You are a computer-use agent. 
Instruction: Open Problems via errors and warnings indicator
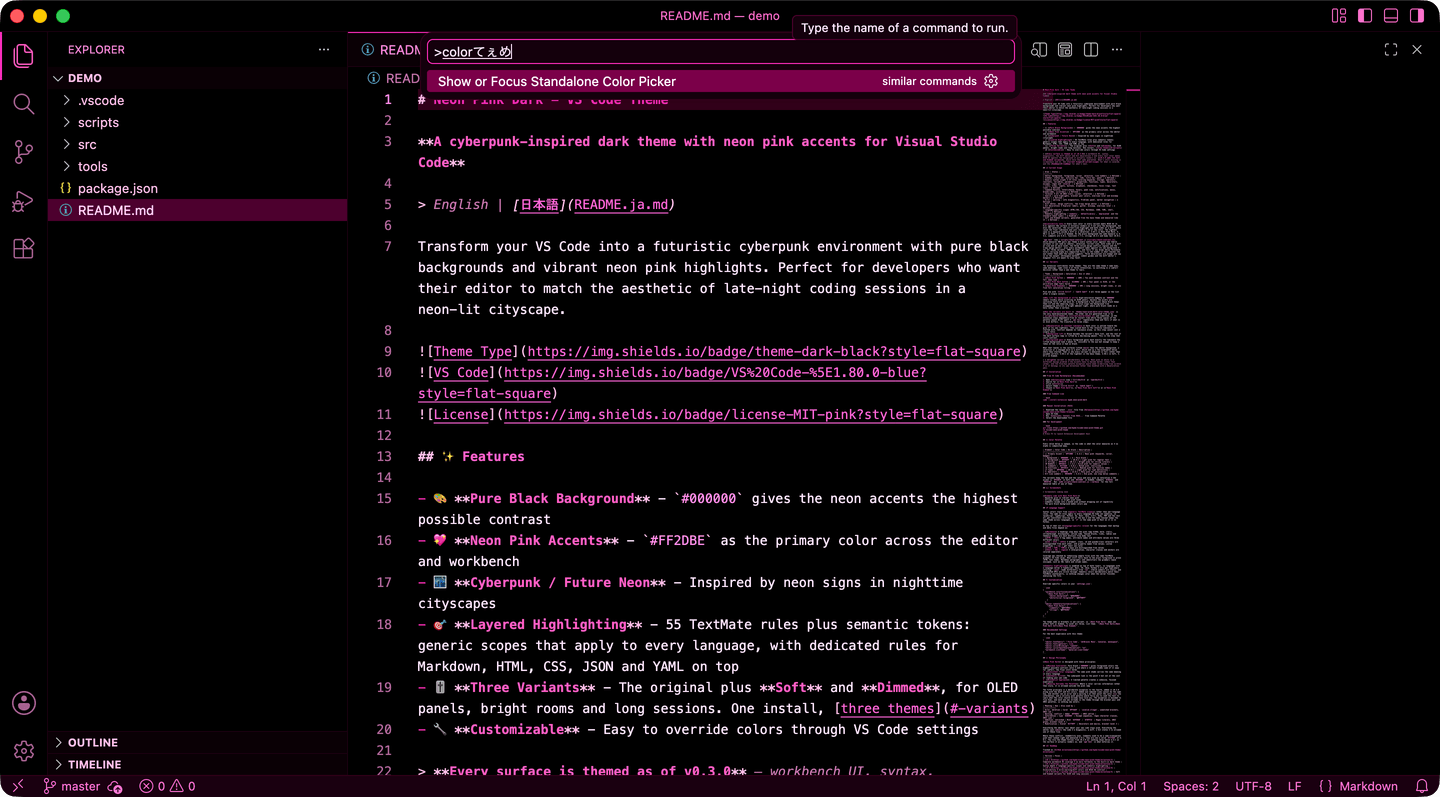pyautogui.click(x=167, y=786)
